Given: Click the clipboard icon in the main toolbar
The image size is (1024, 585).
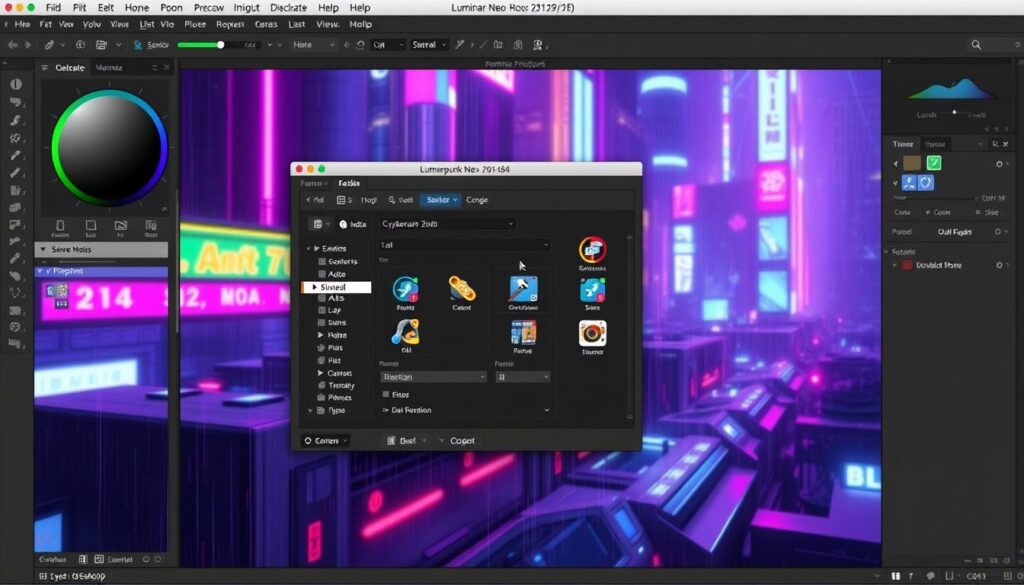Looking at the screenshot, I should click(x=101, y=45).
